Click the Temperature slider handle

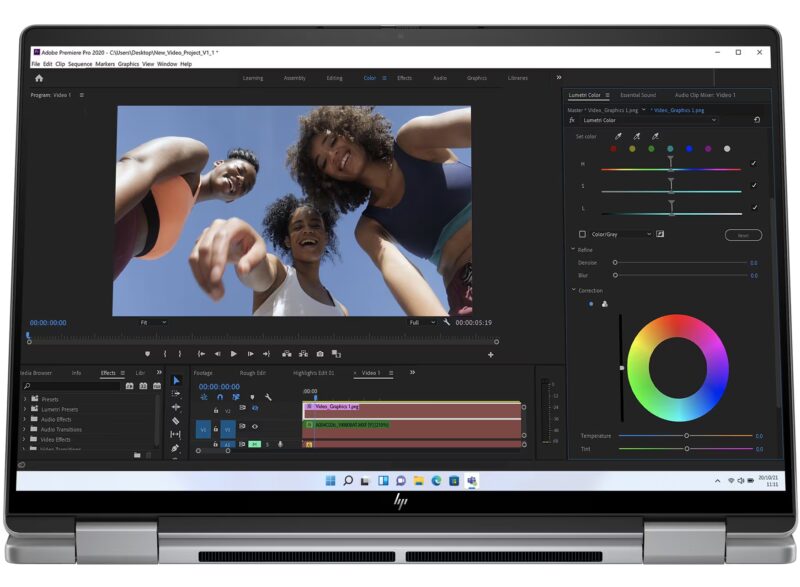[687, 436]
